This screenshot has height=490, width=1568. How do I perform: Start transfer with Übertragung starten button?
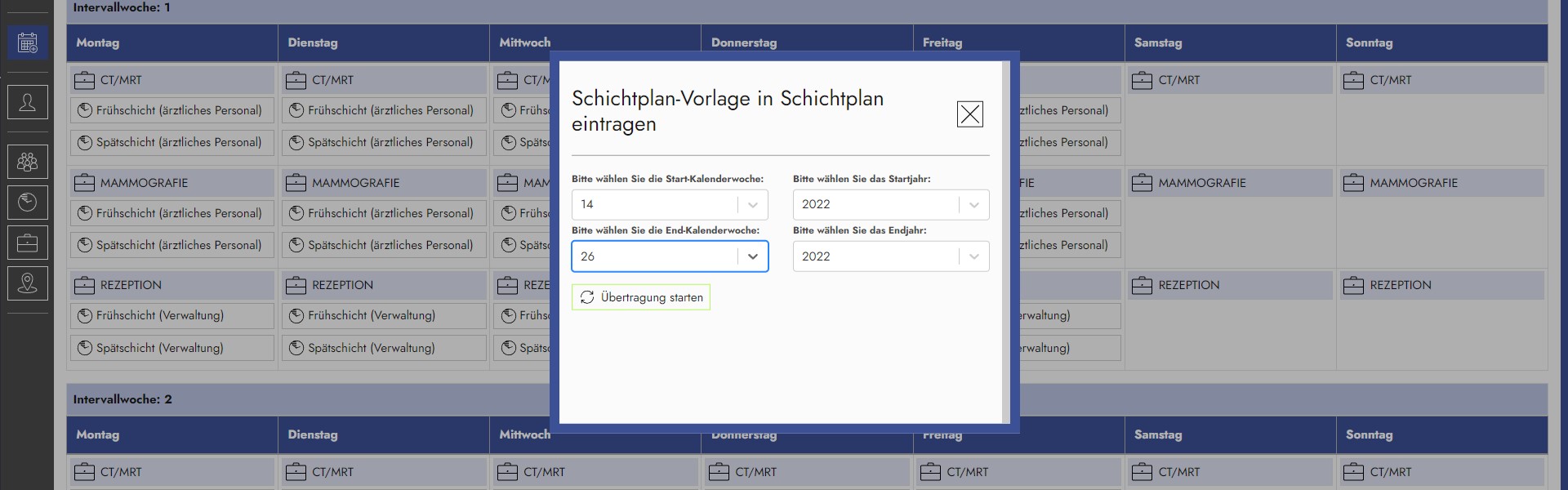pyautogui.click(x=641, y=297)
